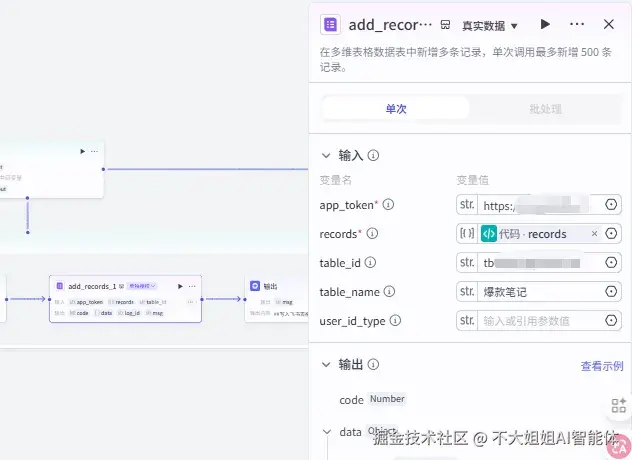Collapse the data Object output row
Screen dimensions: 632x460
327,432
